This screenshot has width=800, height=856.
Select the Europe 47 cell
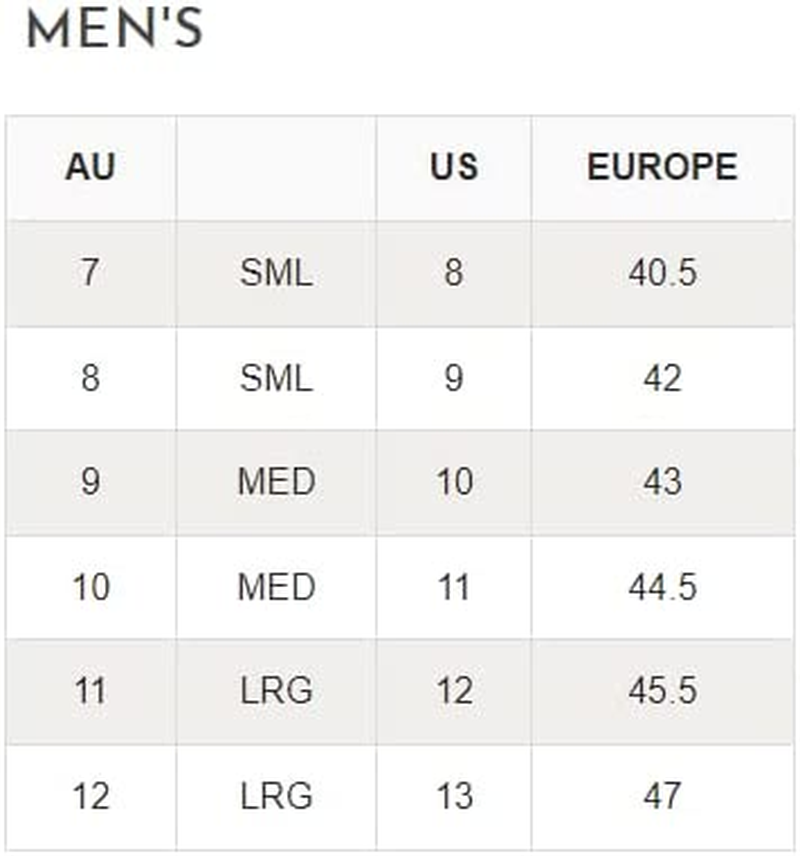coord(662,797)
